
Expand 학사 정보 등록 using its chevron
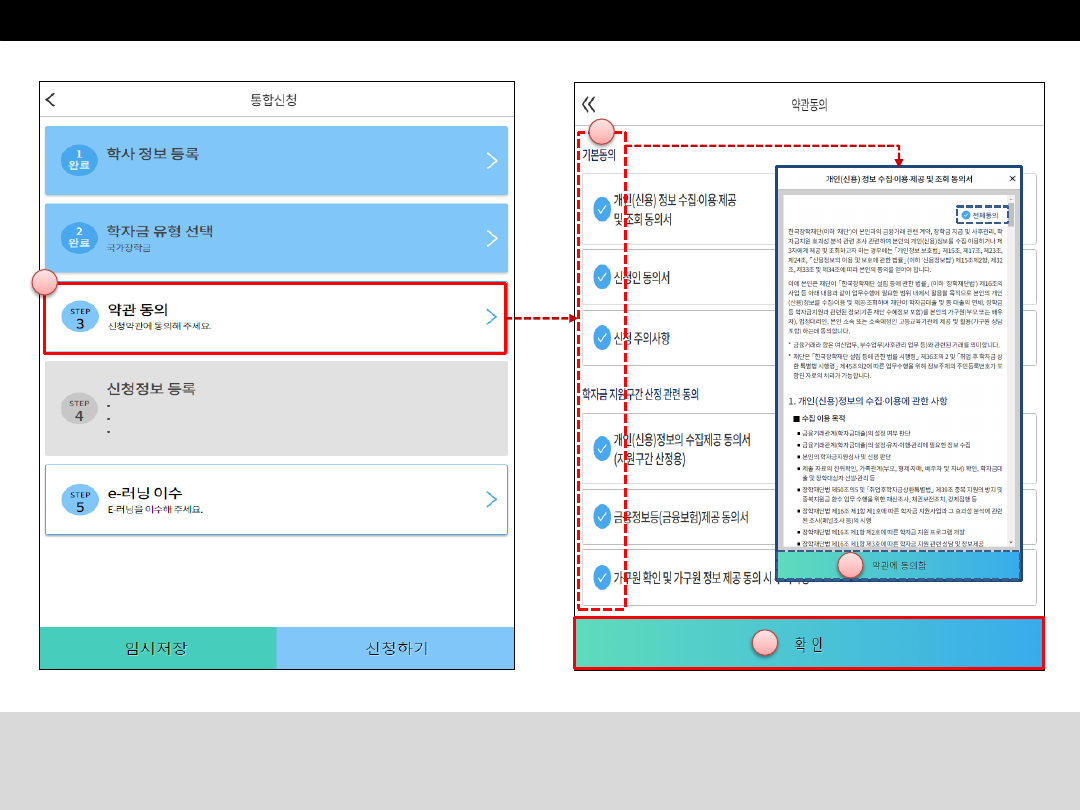[x=491, y=160]
